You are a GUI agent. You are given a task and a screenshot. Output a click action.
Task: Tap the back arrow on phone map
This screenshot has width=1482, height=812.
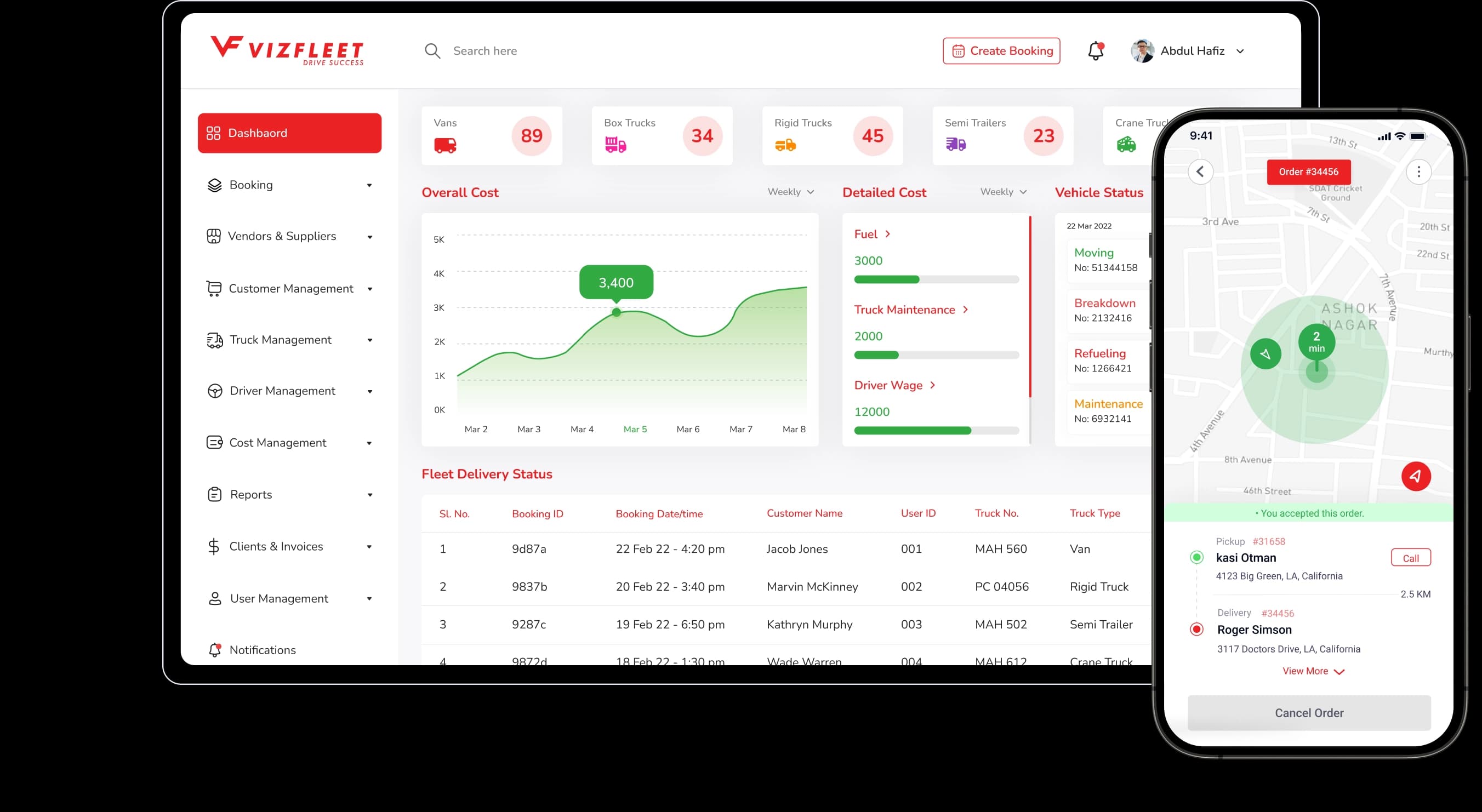click(1200, 171)
